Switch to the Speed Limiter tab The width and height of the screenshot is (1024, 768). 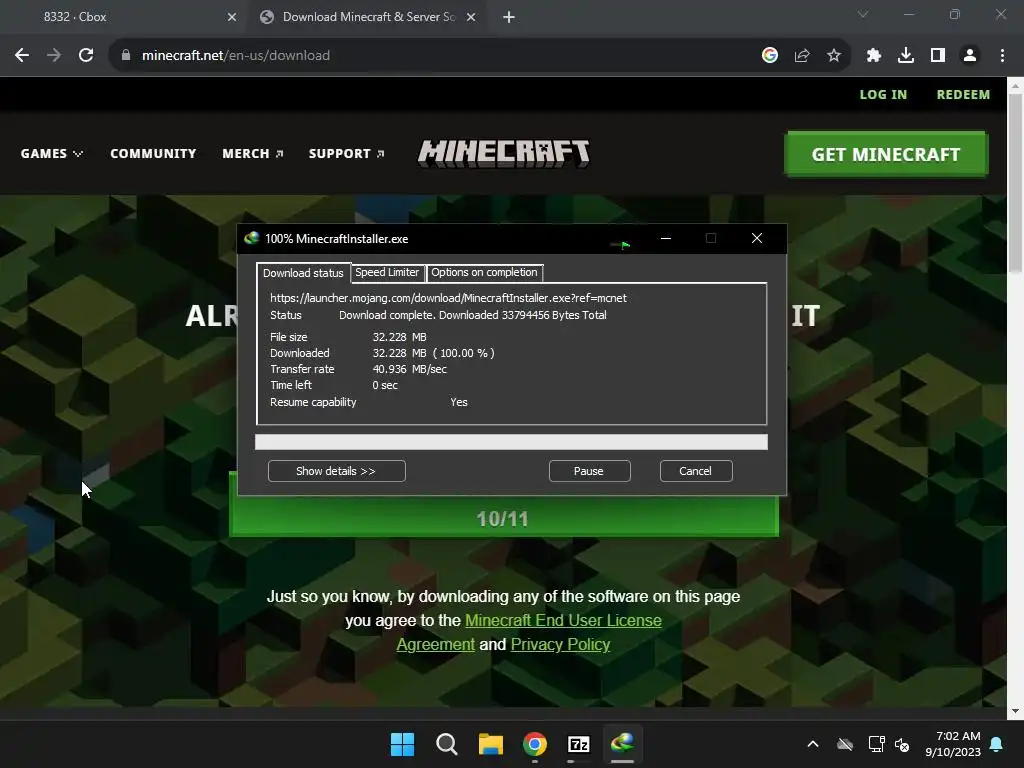tap(387, 272)
